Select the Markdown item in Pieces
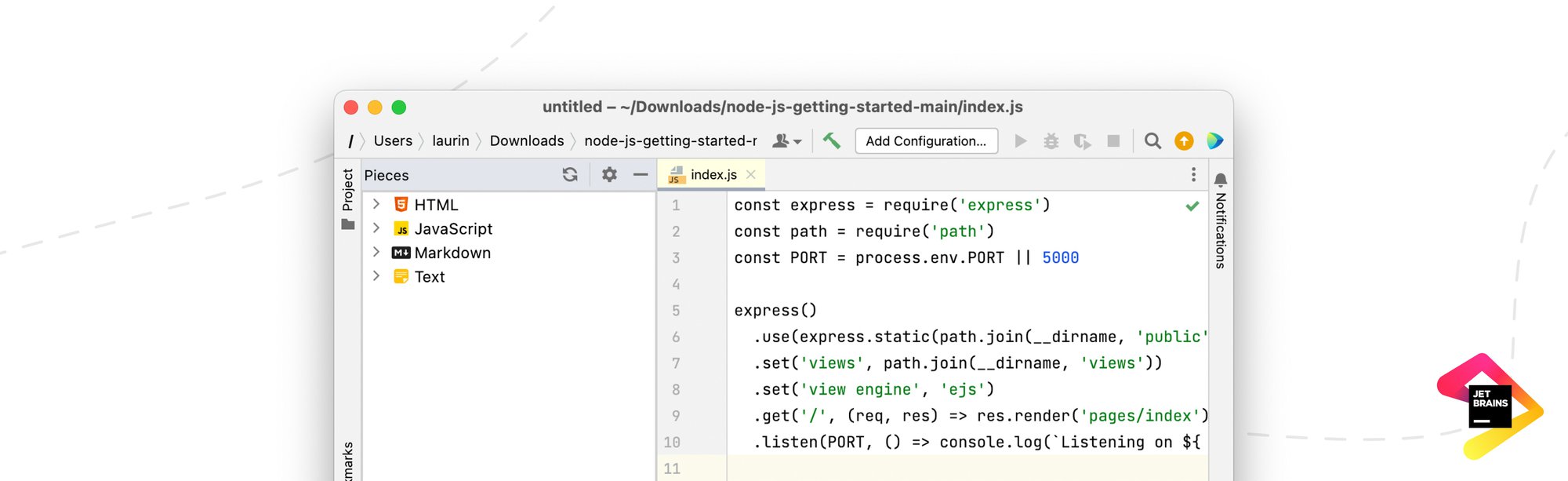 tap(452, 253)
